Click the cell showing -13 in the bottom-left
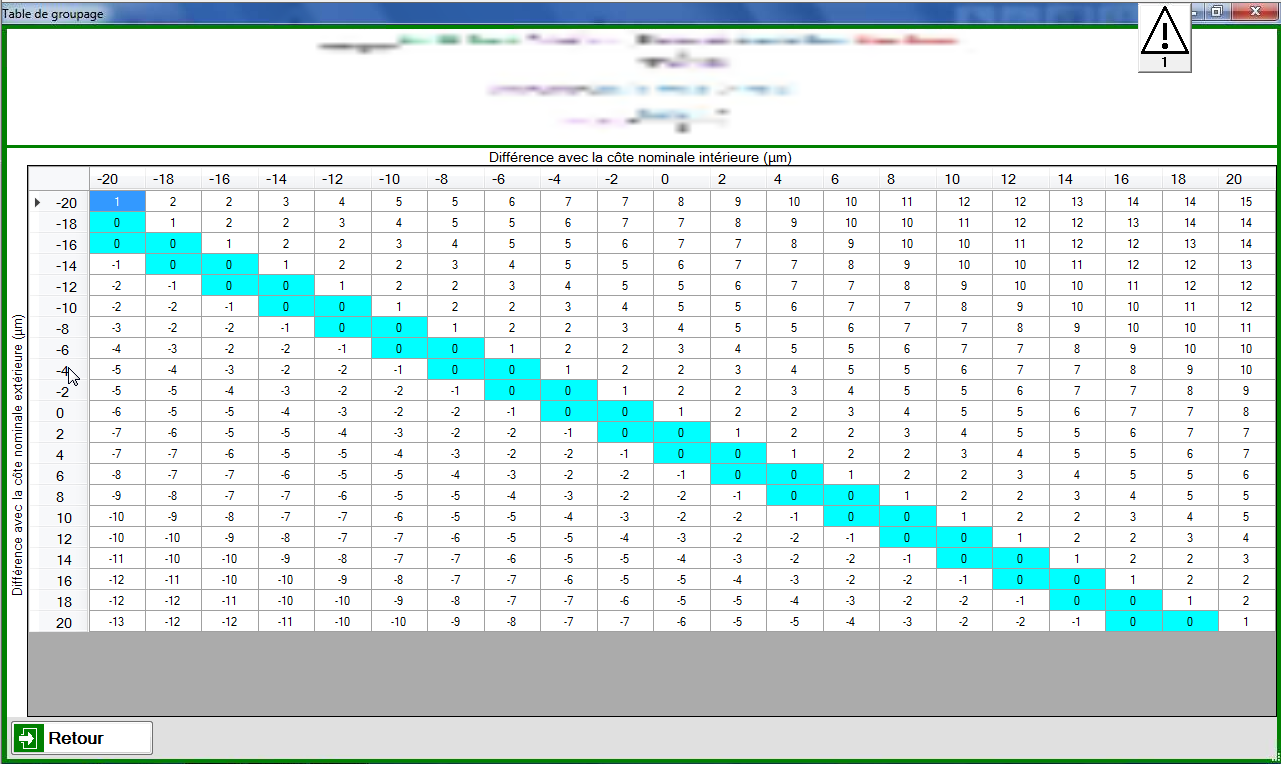Viewport: 1281px width, 764px height. click(x=118, y=622)
